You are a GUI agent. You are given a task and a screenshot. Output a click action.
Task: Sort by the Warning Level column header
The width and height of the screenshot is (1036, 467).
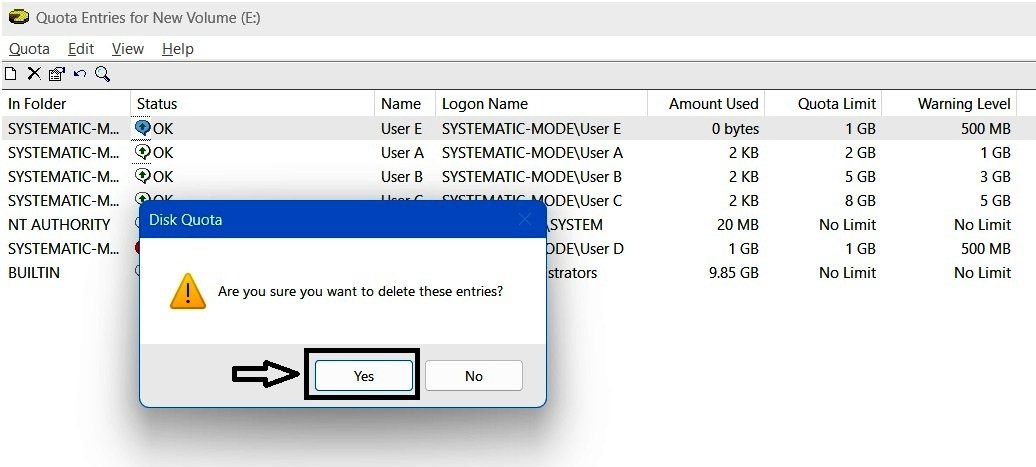coord(949,104)
